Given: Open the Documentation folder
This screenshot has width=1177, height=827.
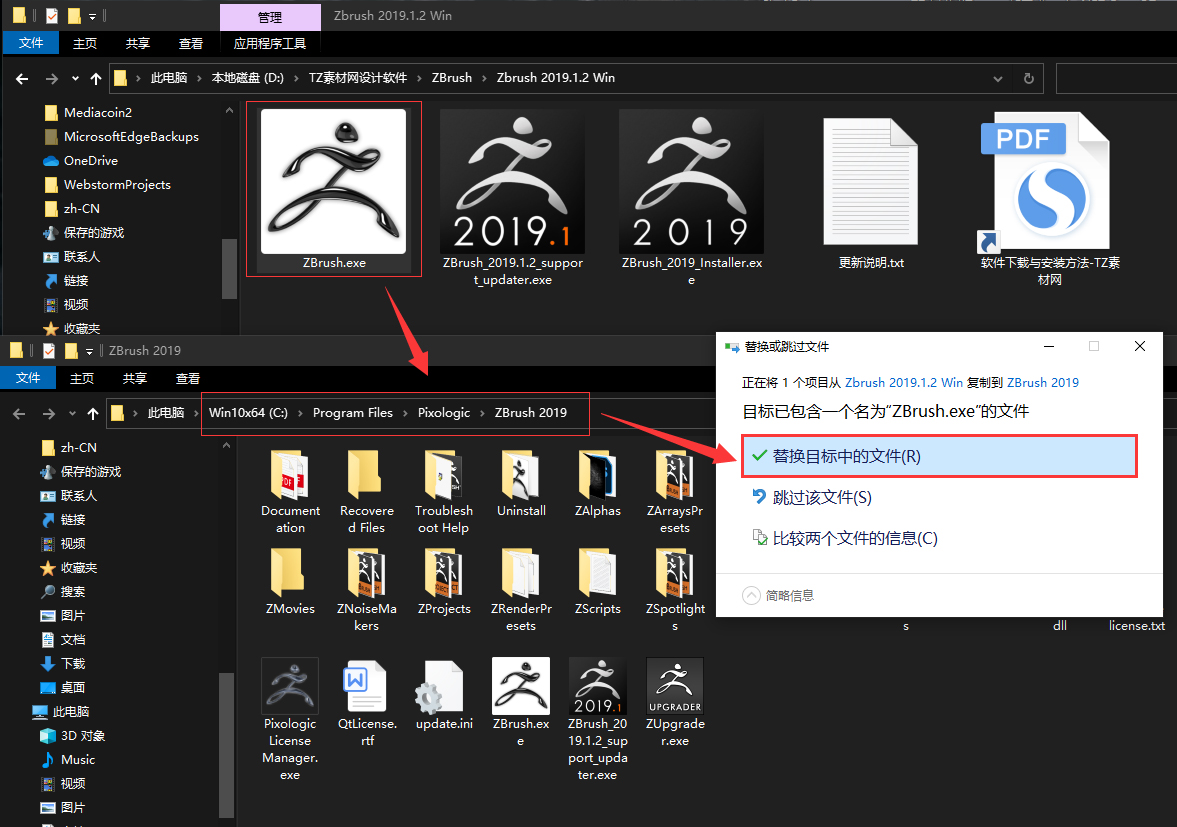Looking at the screenshot, I should pos(290,492).
